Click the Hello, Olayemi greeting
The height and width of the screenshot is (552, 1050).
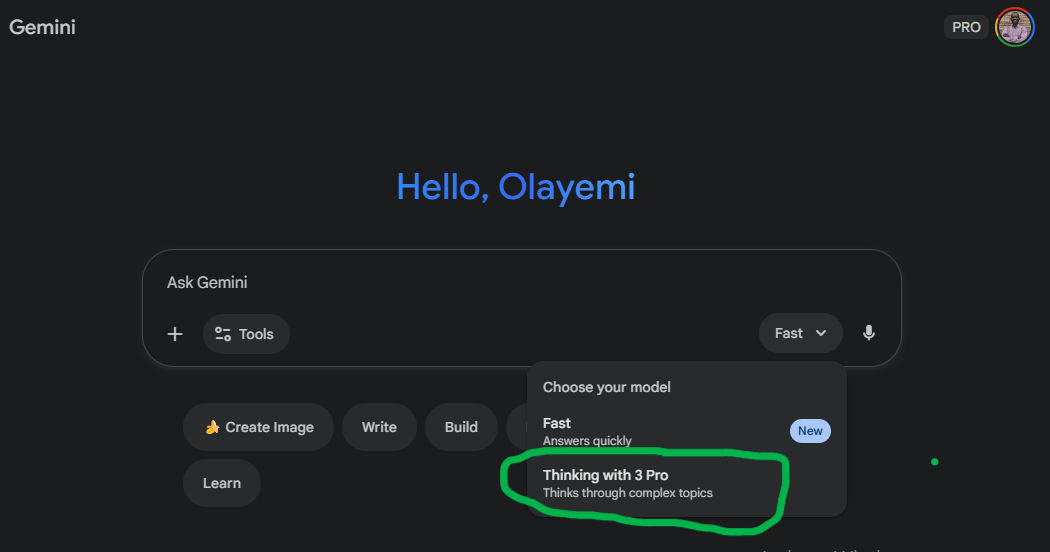tap(516, 187)
